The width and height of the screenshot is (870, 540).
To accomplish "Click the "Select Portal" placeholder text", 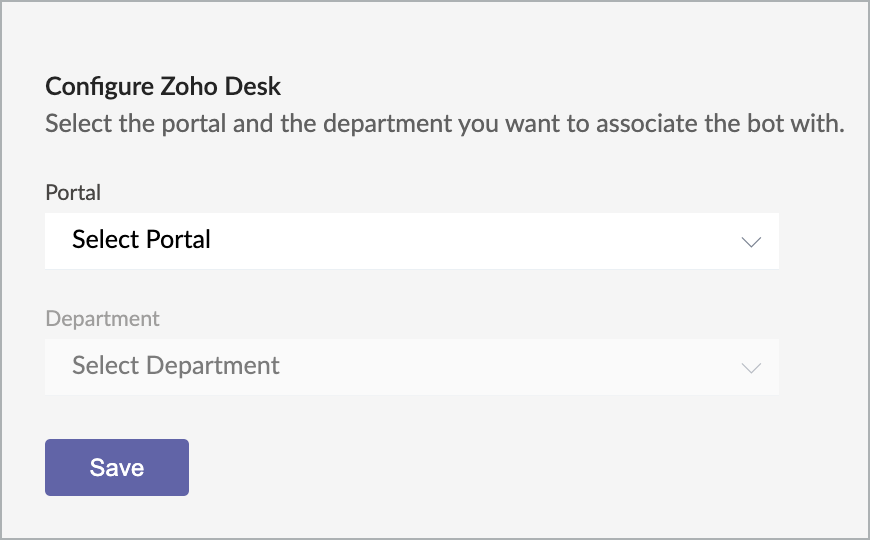I will click(141, 240).
